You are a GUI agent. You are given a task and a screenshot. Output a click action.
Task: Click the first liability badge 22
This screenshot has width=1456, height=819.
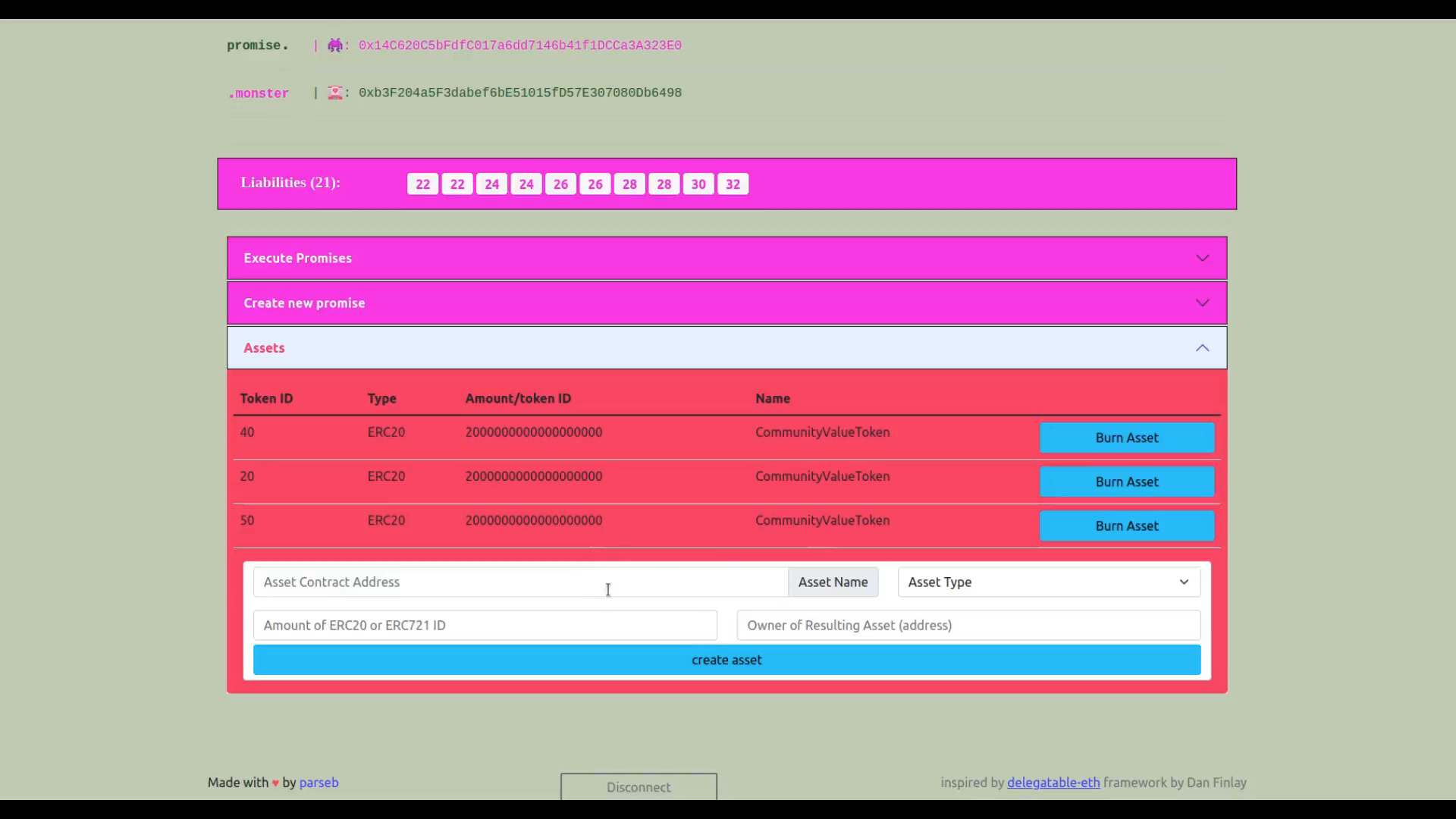click(x=422, y=184)
